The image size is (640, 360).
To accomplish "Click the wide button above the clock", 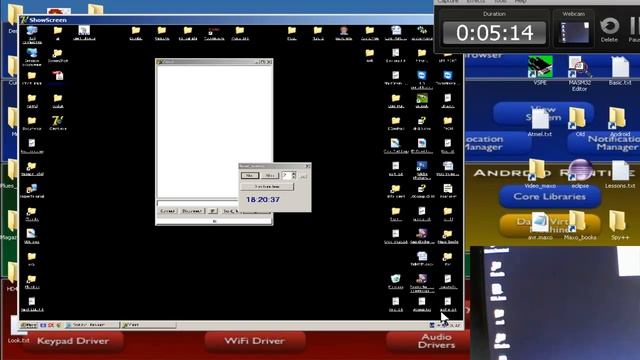I will click(x=267, y=187).
